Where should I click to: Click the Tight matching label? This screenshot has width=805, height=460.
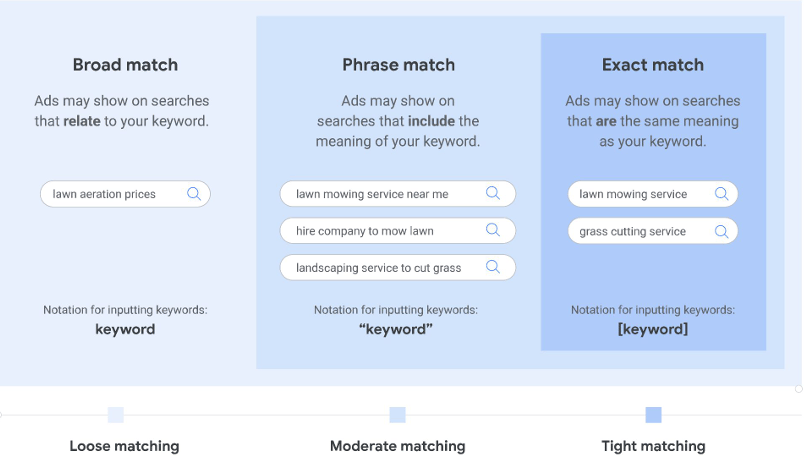[x=654, y=446]
